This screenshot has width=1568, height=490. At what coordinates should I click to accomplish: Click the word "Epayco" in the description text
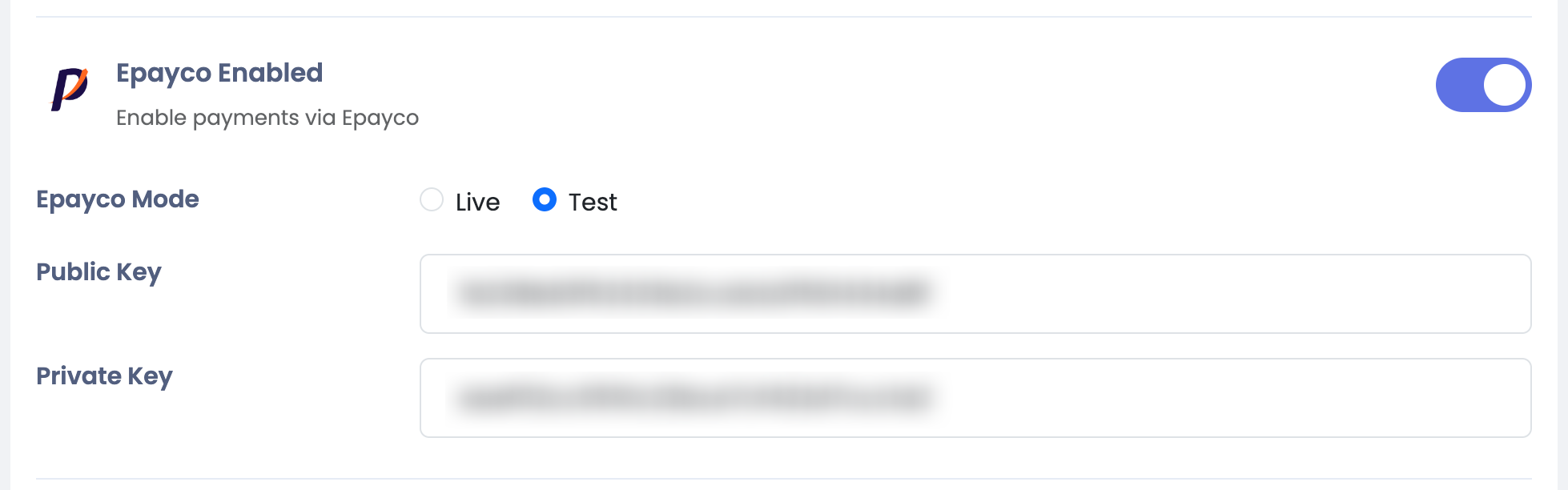[380, 118]
